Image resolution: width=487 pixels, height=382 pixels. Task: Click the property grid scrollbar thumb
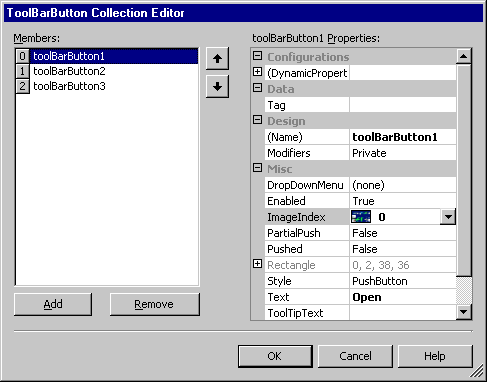pyautogui.click(x=464, y=171)
